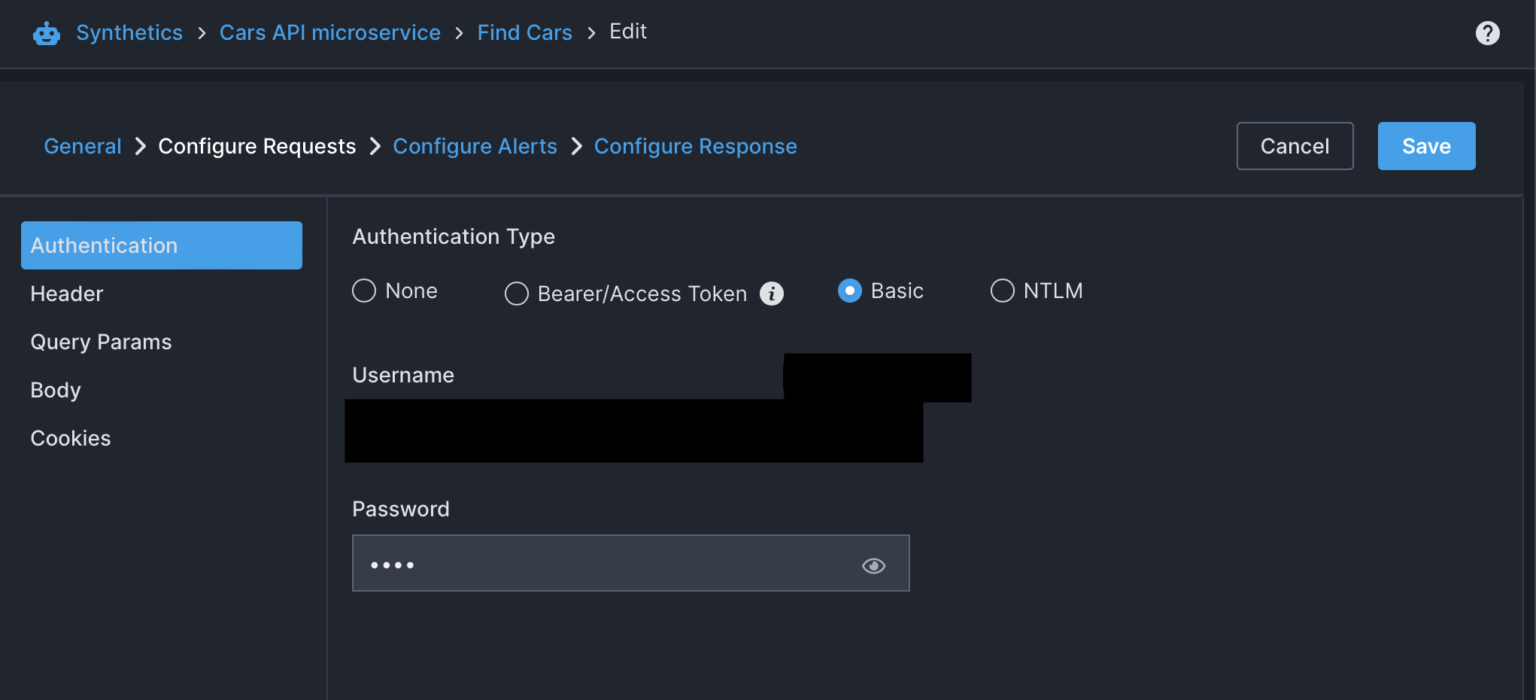1536x700 pixels.
Task: Click inside the Password input field
Action: pyautogui.click(x=600, y=563)
